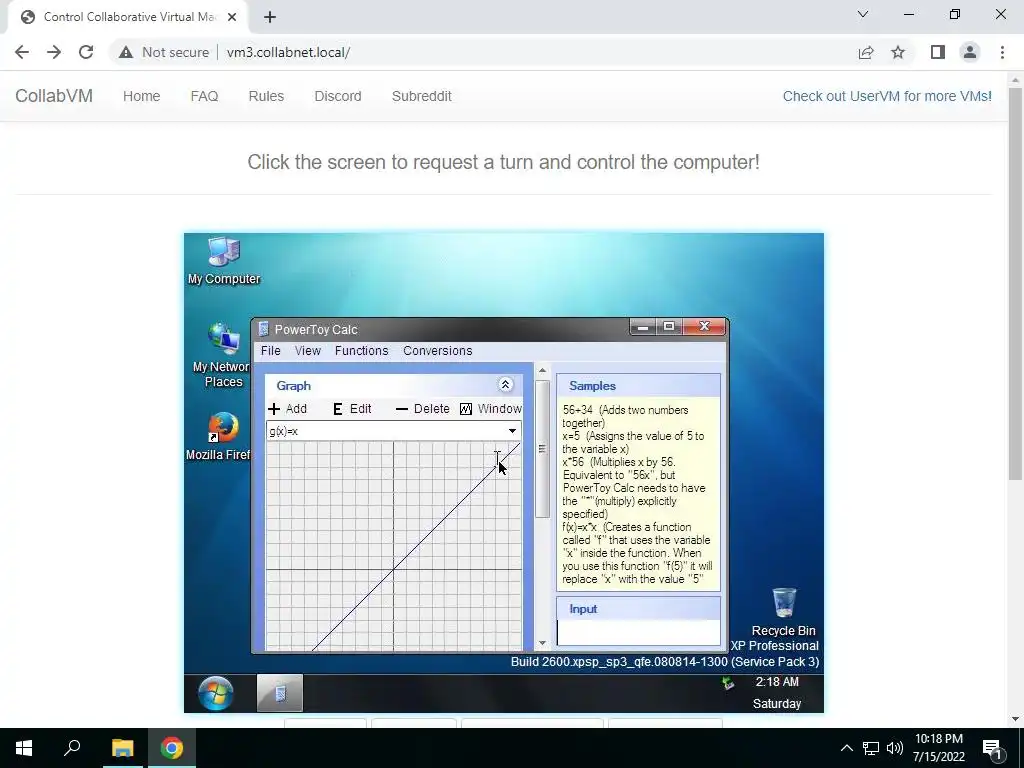Click the splitter grip between Graph and Samples

pos(541,449)
